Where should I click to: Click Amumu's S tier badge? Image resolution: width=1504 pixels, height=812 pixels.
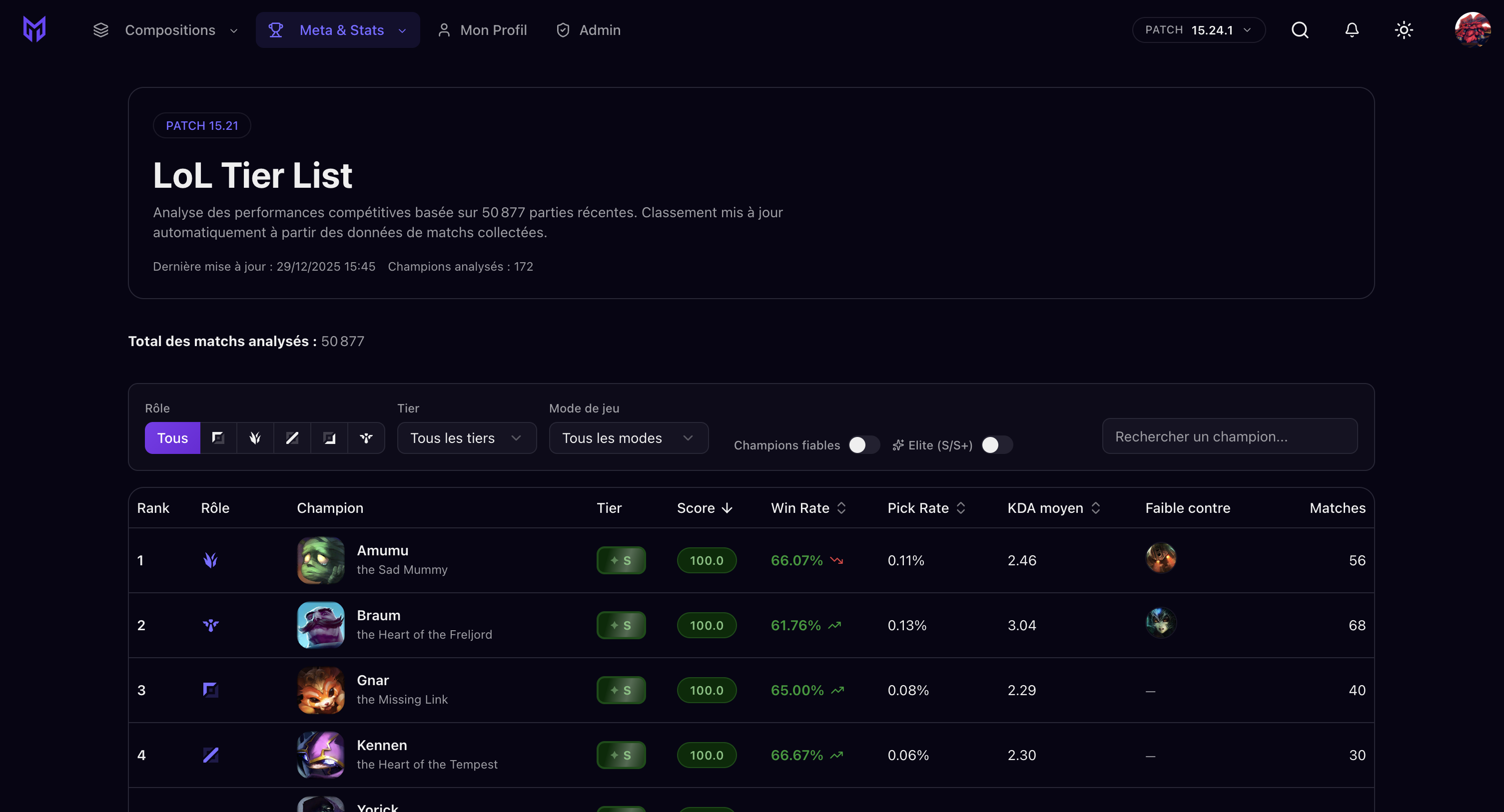[x=621, y=560]
